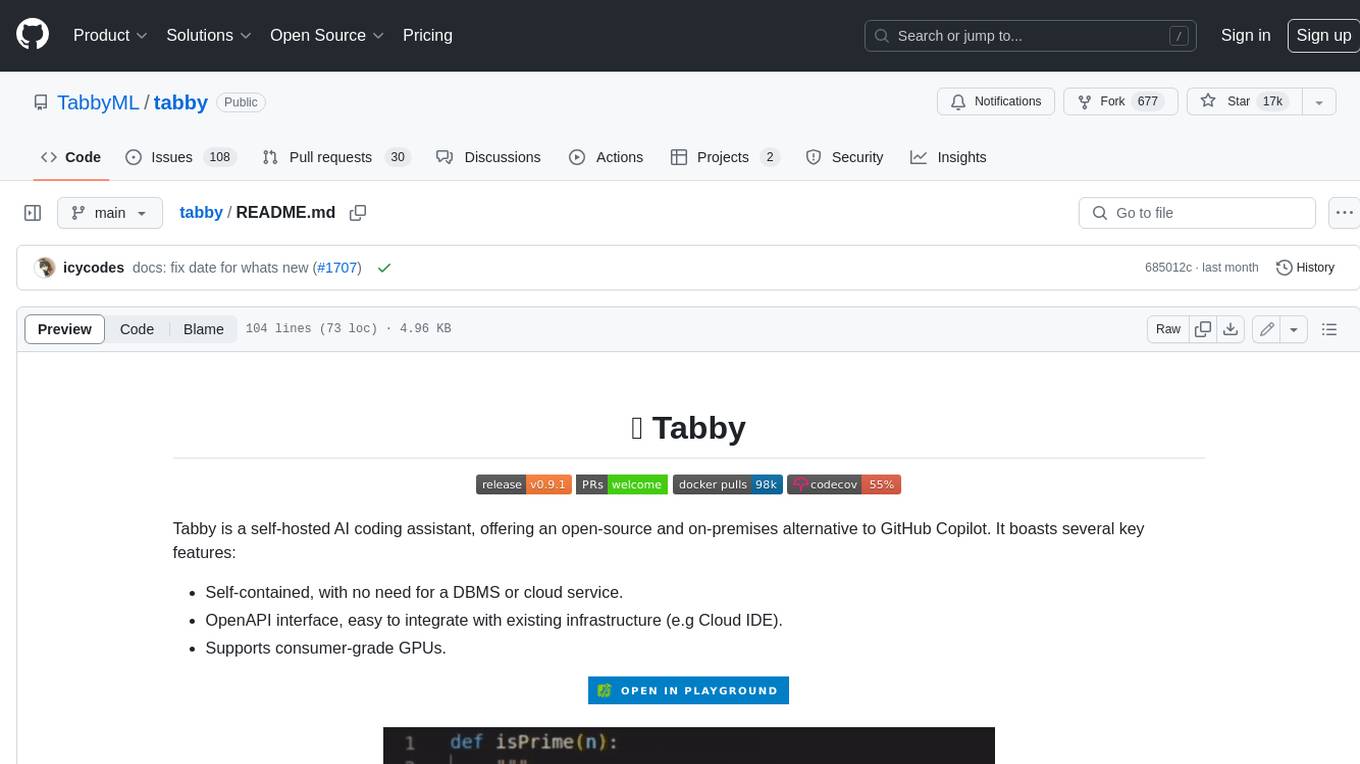Copy the README.md file path
The height and width of the screenshot is (764, 1360).
click(357, 213)
